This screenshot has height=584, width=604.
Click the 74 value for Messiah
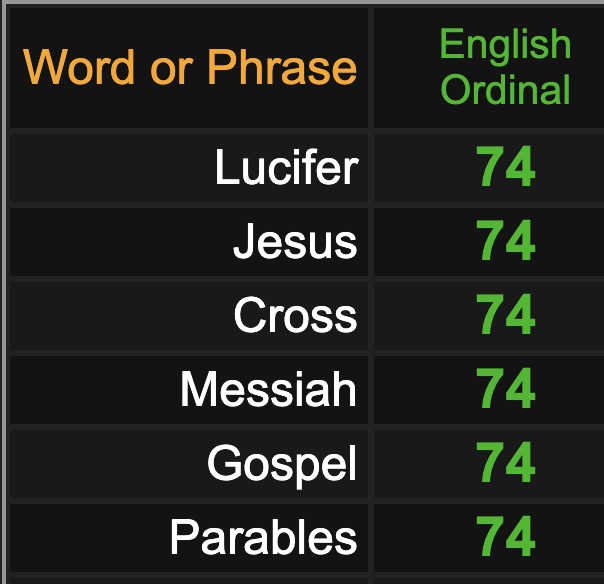pos(506,388)
